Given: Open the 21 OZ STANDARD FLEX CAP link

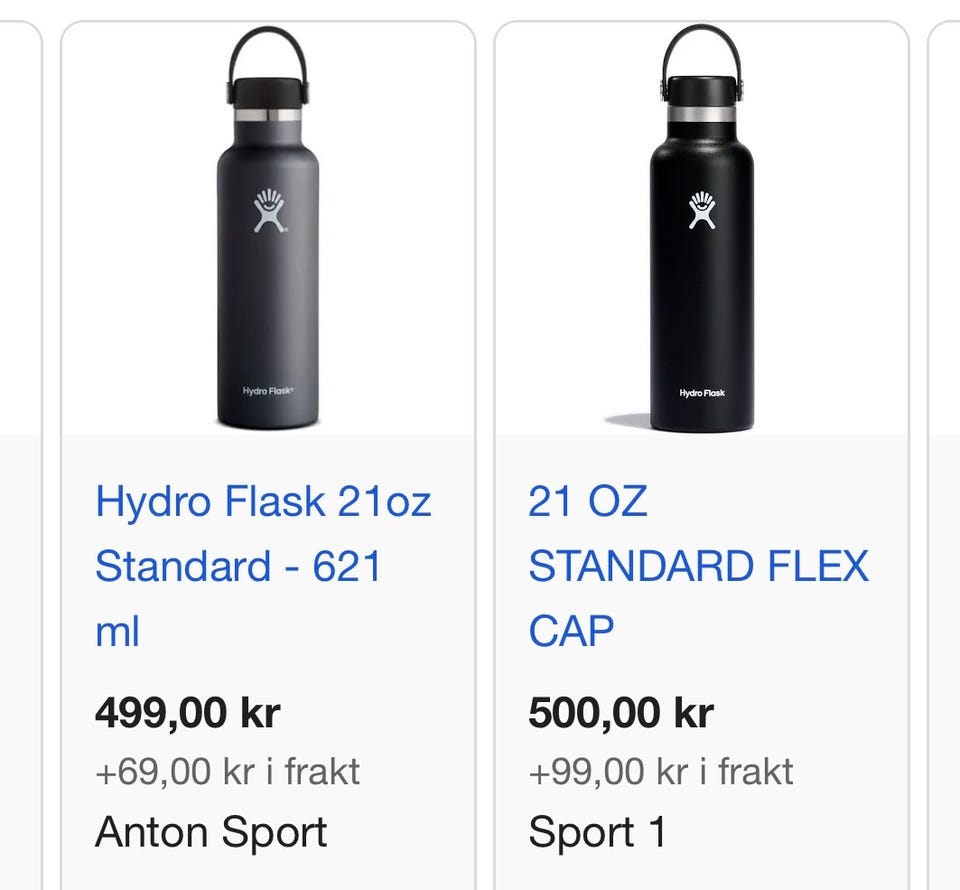Looking at the screenshot, I should pyautogui.click(x=698, y=566).
